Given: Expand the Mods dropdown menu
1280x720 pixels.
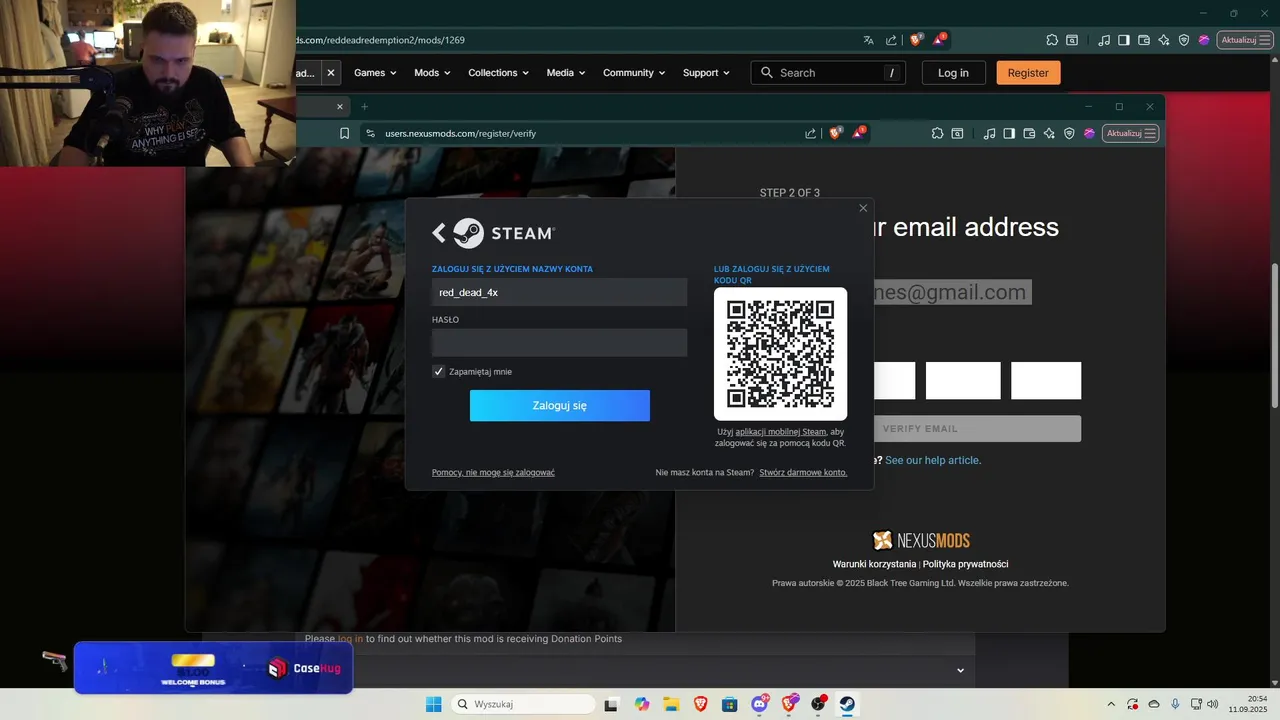Looking at the screenshot, I should [432, 73].
